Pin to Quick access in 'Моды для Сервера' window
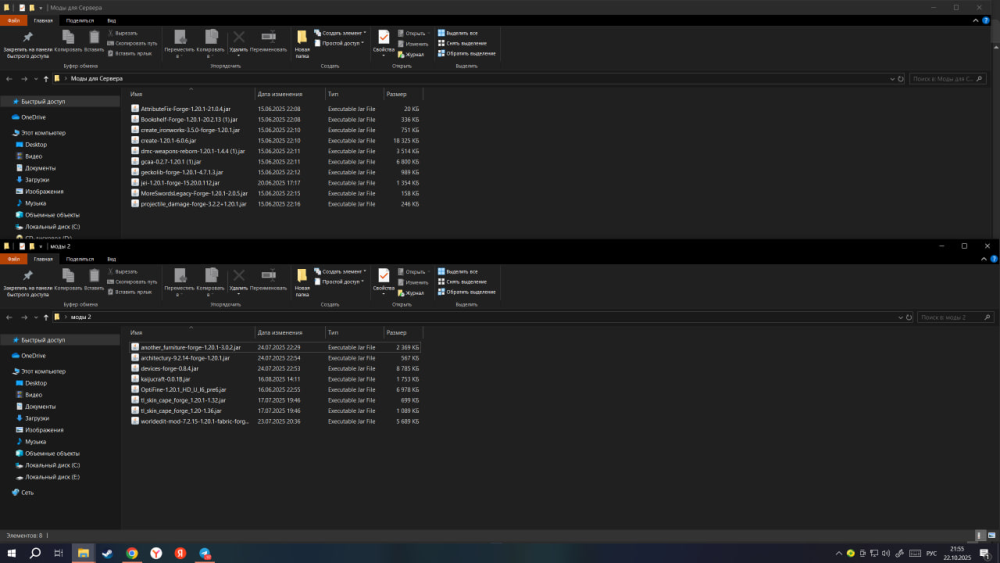1000x563 pixels. [27, 44]
